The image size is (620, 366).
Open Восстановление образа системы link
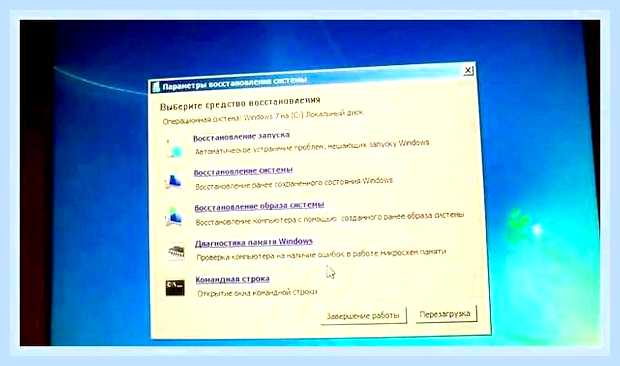coord(259,206)
